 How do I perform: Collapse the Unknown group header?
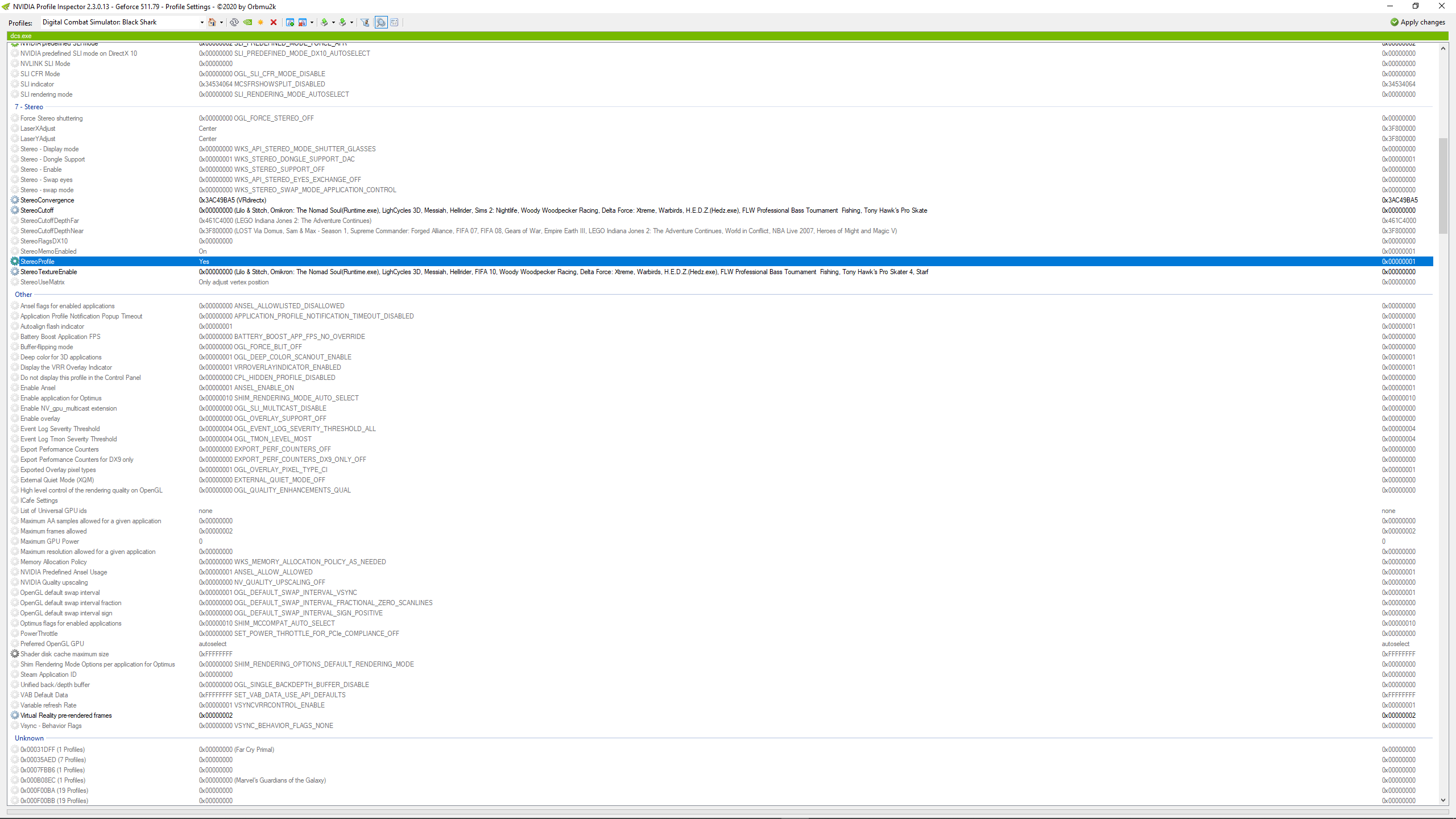point(29,738)
